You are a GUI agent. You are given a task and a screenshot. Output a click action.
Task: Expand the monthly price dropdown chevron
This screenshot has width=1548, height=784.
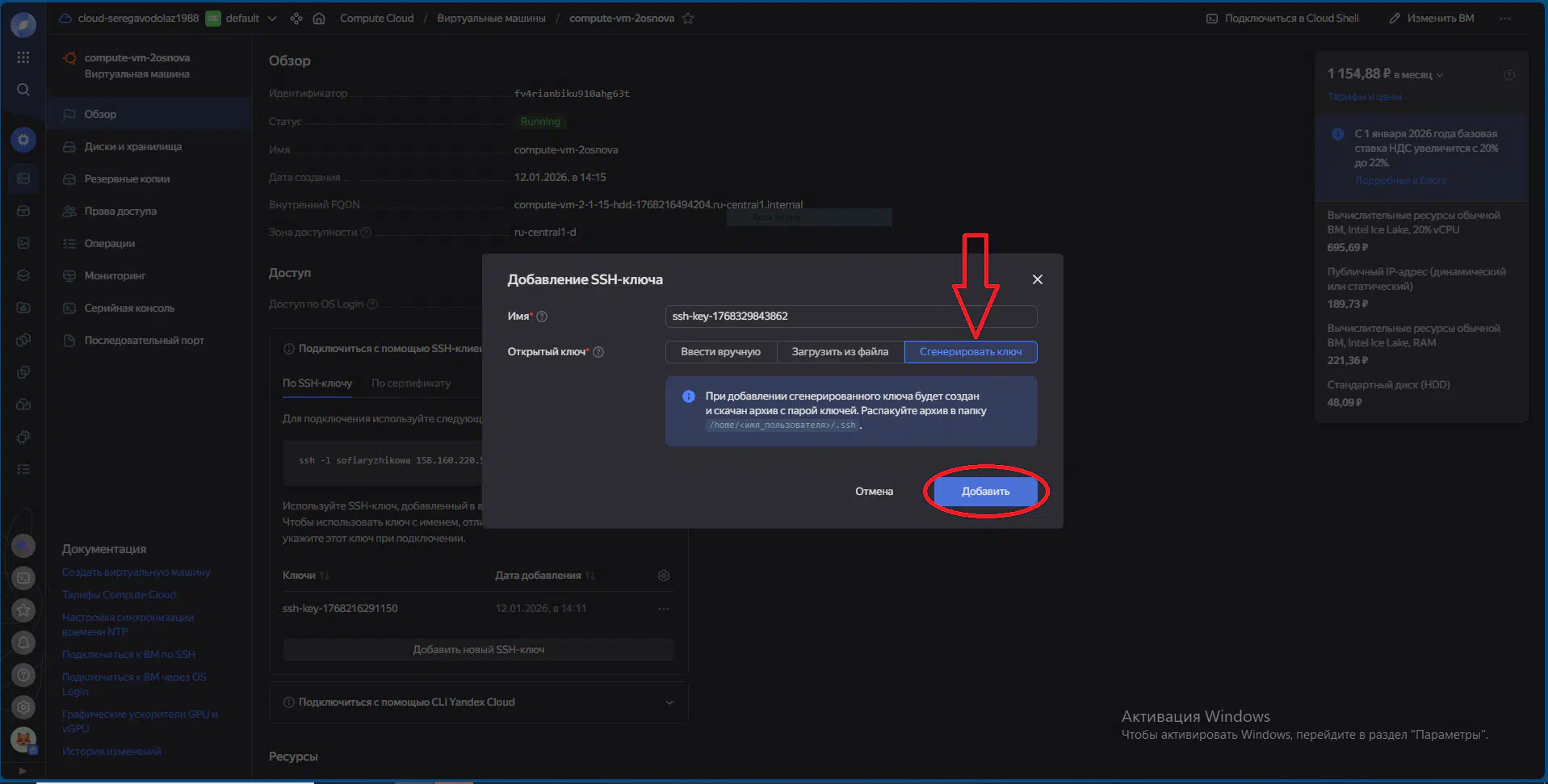pyautogui.click(x=1440, y=75)
